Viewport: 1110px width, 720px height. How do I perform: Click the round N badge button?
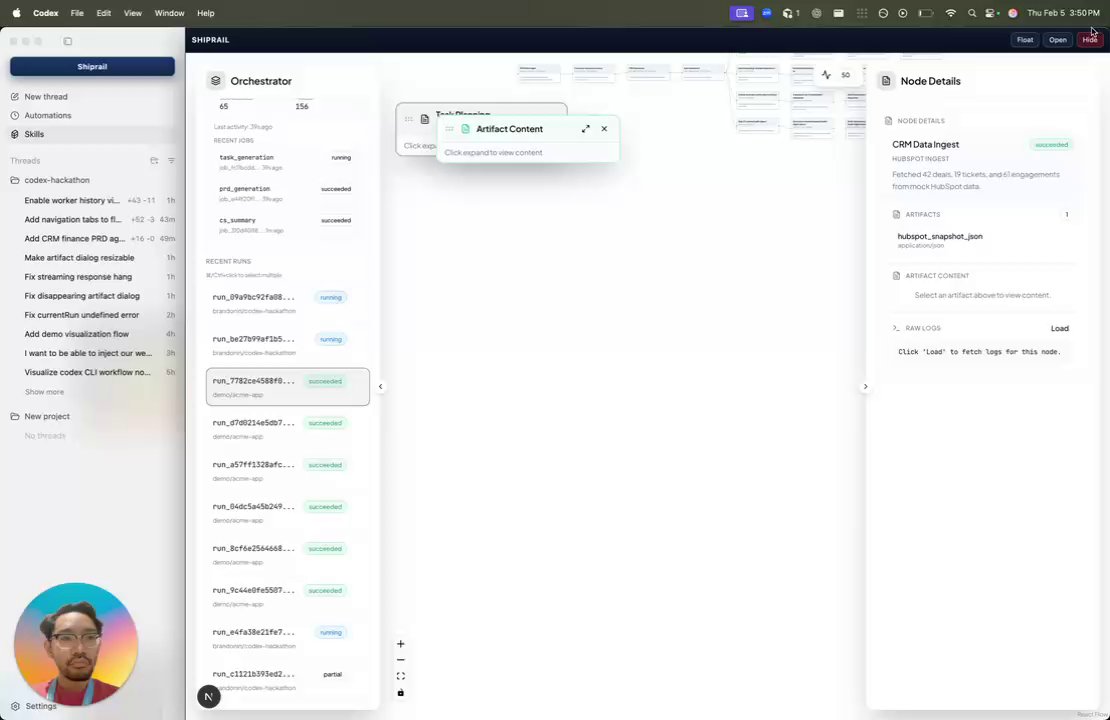point(209,697)
